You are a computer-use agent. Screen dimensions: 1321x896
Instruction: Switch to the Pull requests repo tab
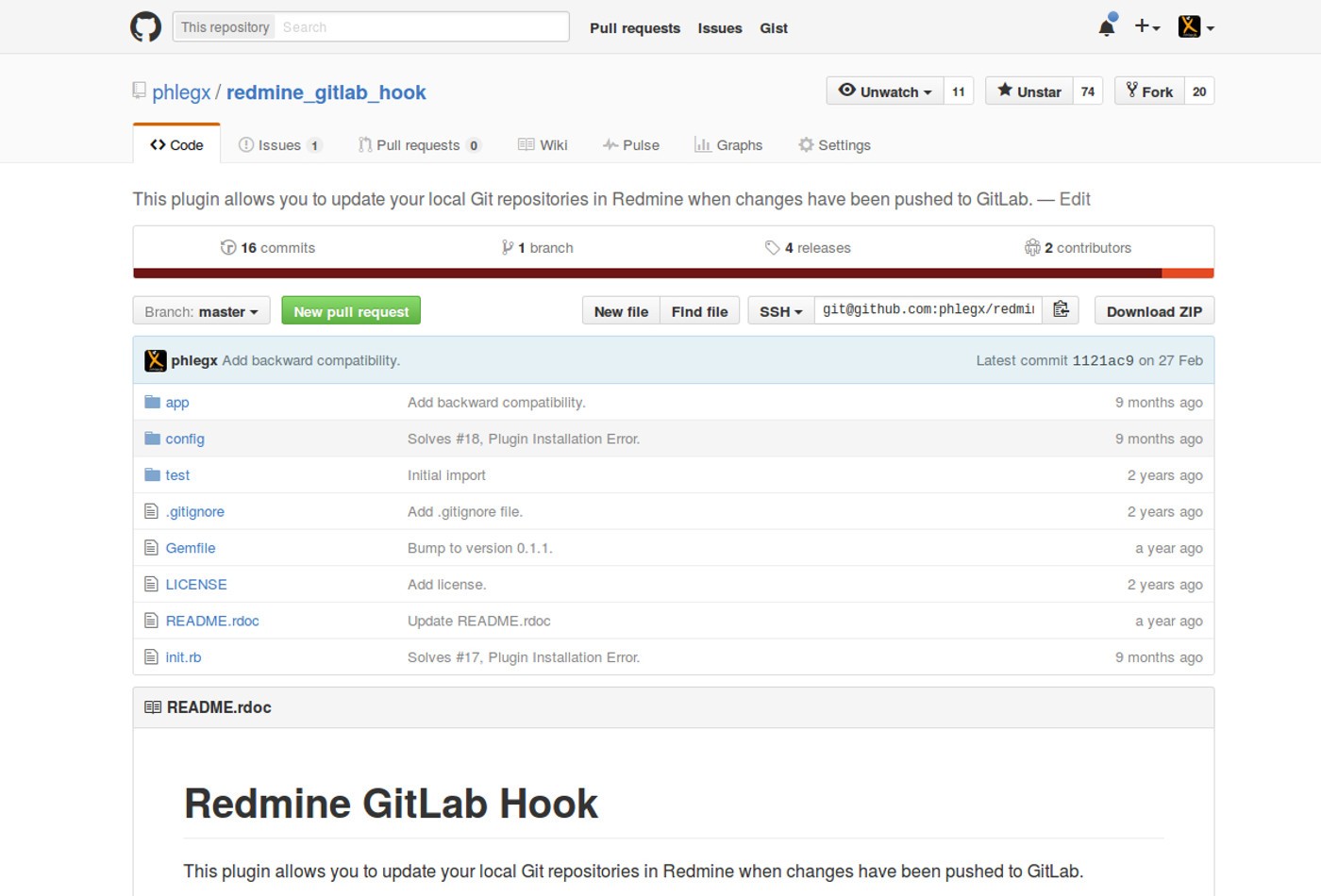[419, 144]
